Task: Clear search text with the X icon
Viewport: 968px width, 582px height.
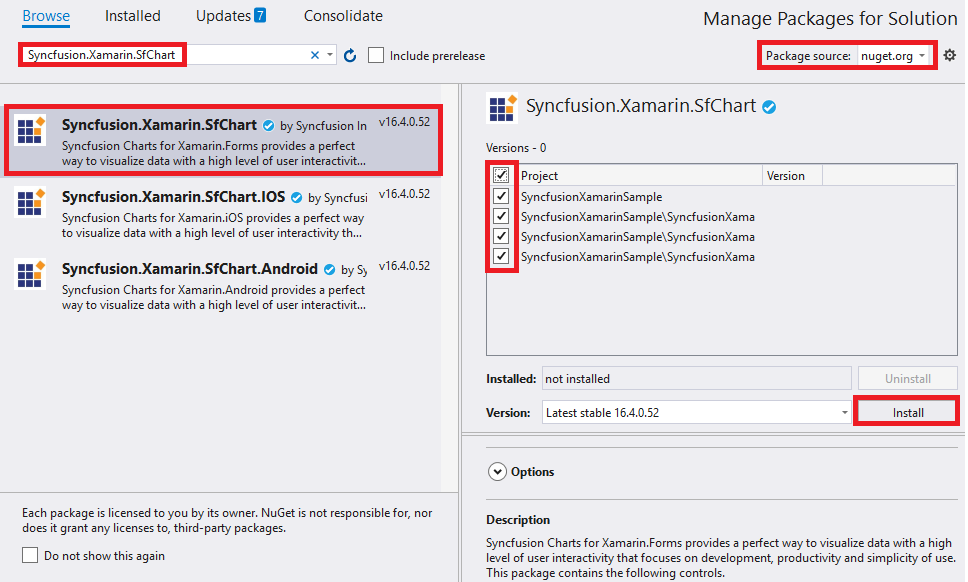Action: pos(315,56)
